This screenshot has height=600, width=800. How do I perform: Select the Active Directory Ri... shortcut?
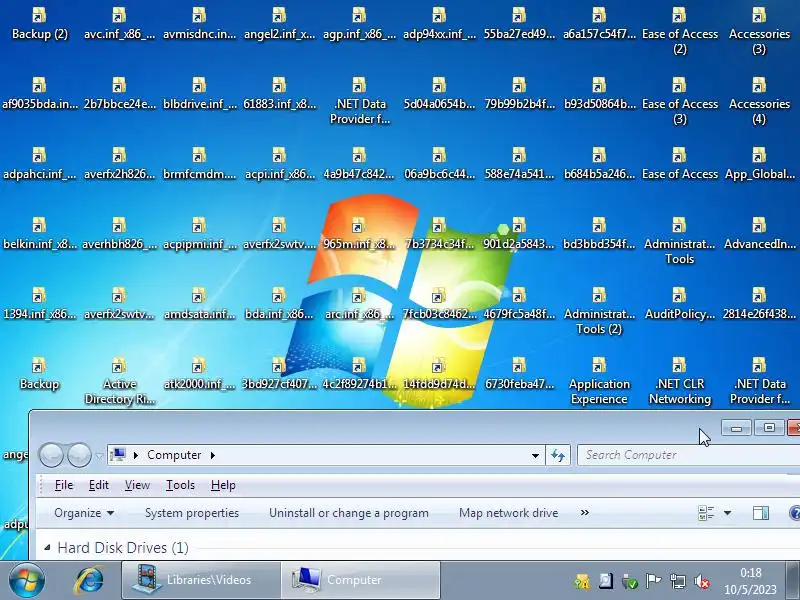[119, 381]
